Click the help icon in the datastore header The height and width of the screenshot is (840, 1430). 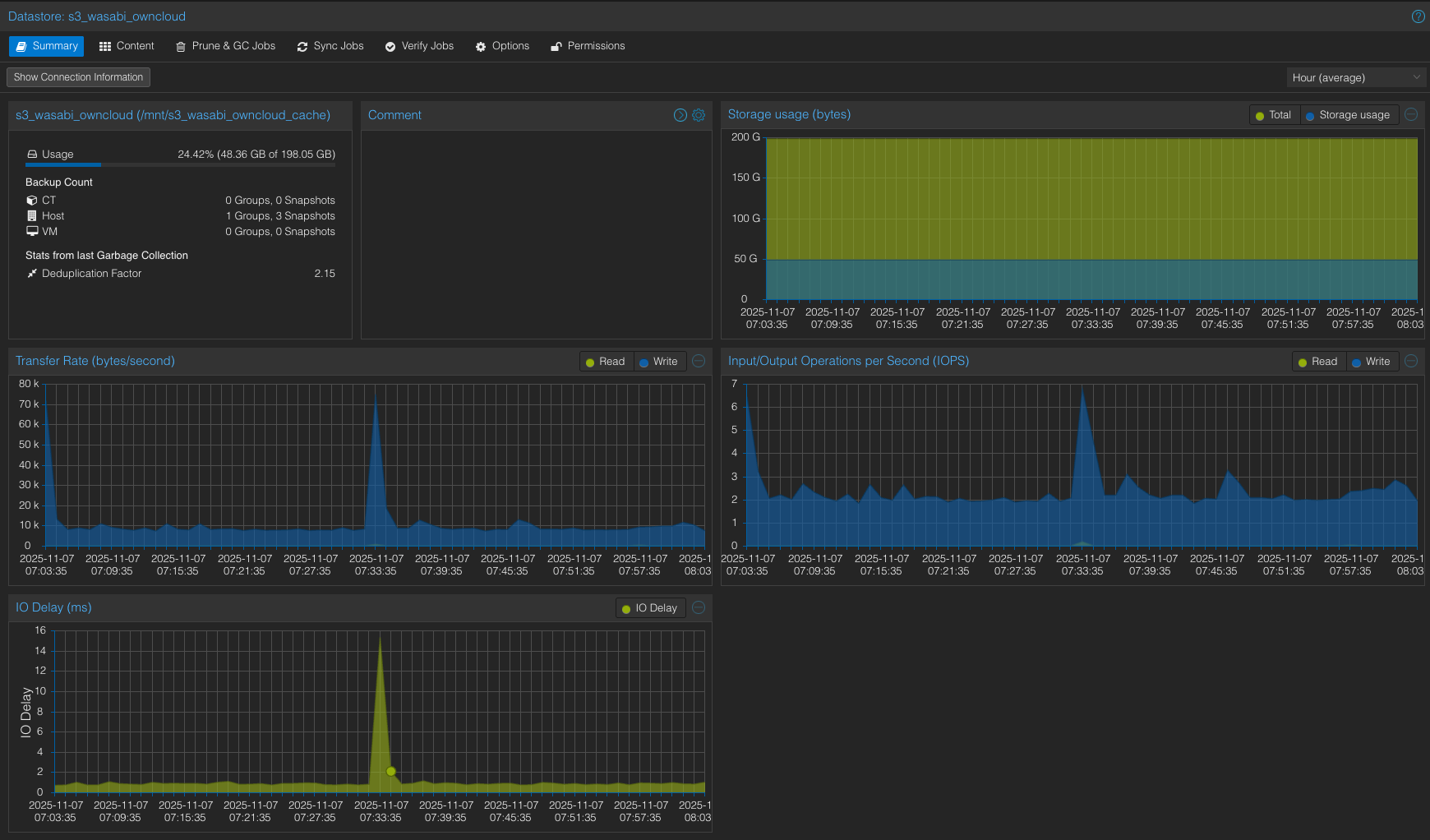pyautogui.click(x=1418, y=16)
